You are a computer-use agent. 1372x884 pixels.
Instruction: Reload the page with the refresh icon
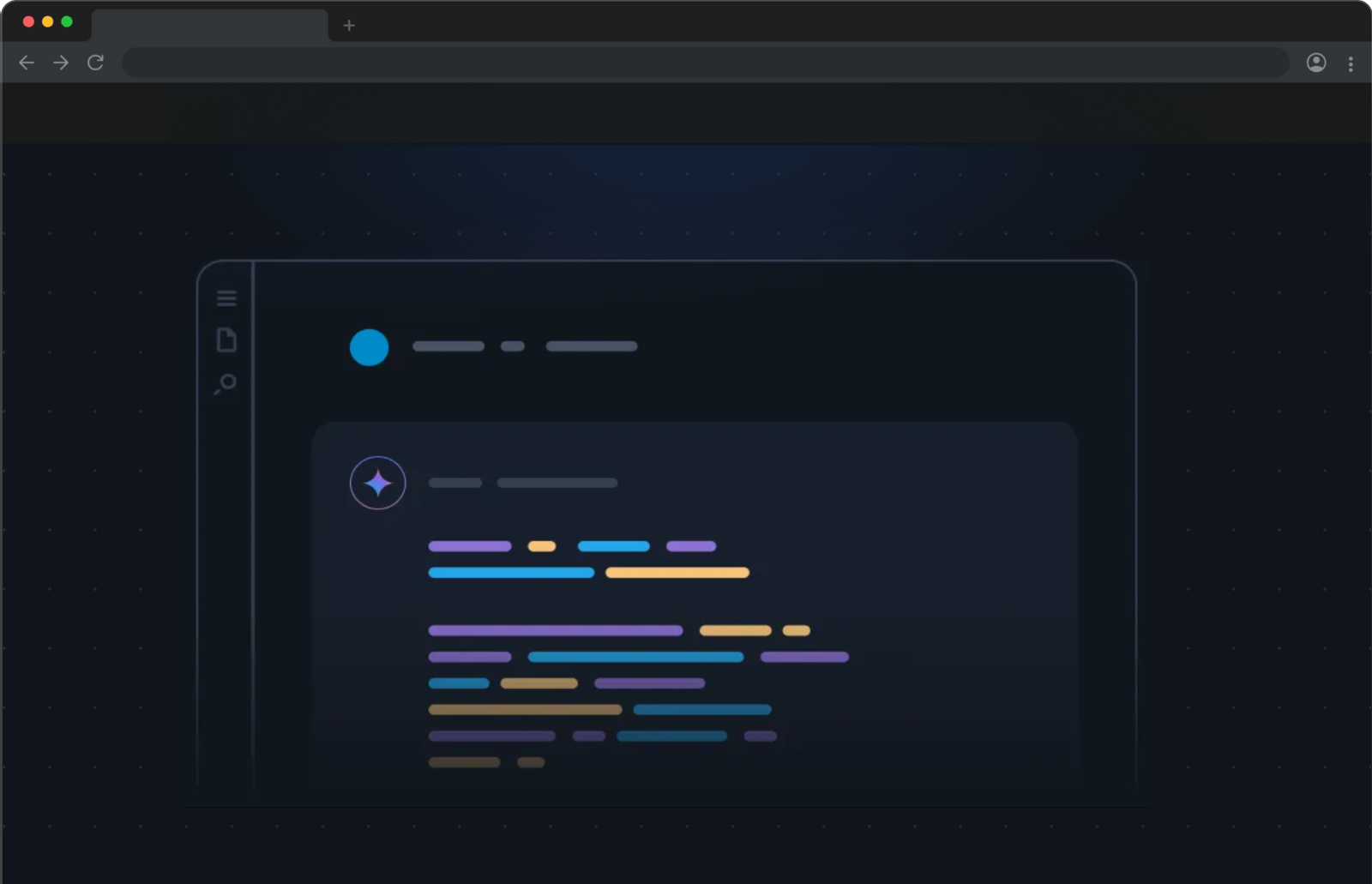(95, 63)
